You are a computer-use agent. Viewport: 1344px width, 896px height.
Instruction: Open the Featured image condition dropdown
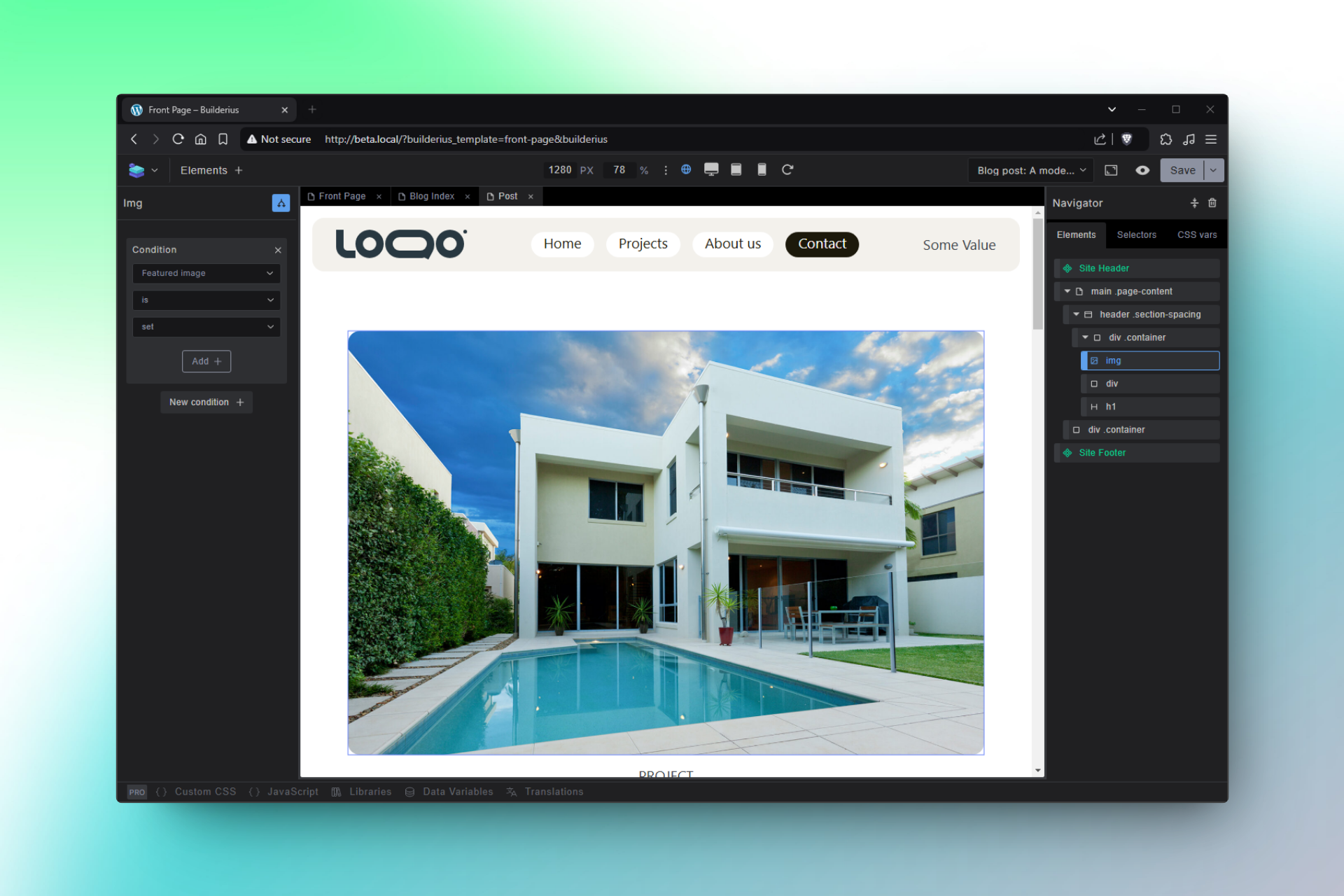coord(206,273)
